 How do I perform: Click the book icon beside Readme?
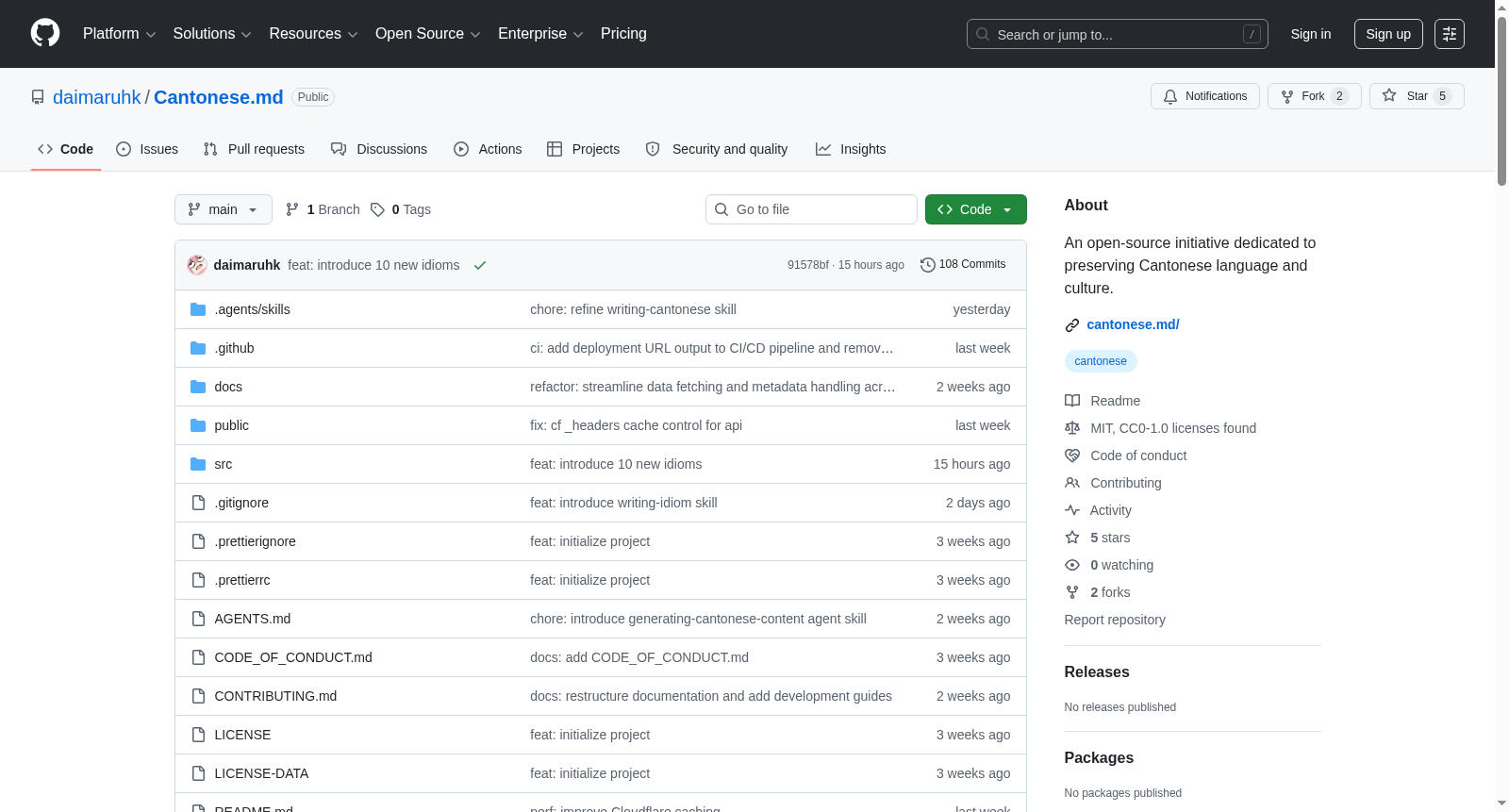pyautogui.click(x=1072, y=401)
